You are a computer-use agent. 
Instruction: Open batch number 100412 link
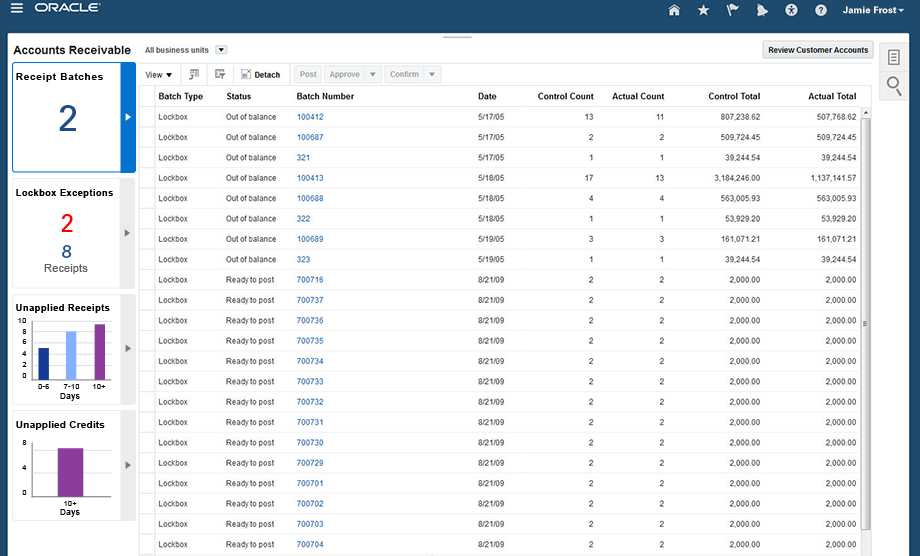coord(310,117)
